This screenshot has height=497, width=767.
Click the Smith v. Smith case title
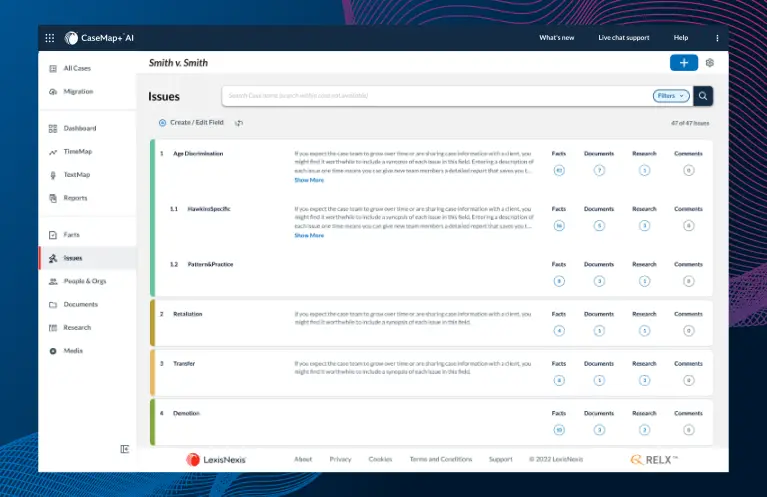178,63
